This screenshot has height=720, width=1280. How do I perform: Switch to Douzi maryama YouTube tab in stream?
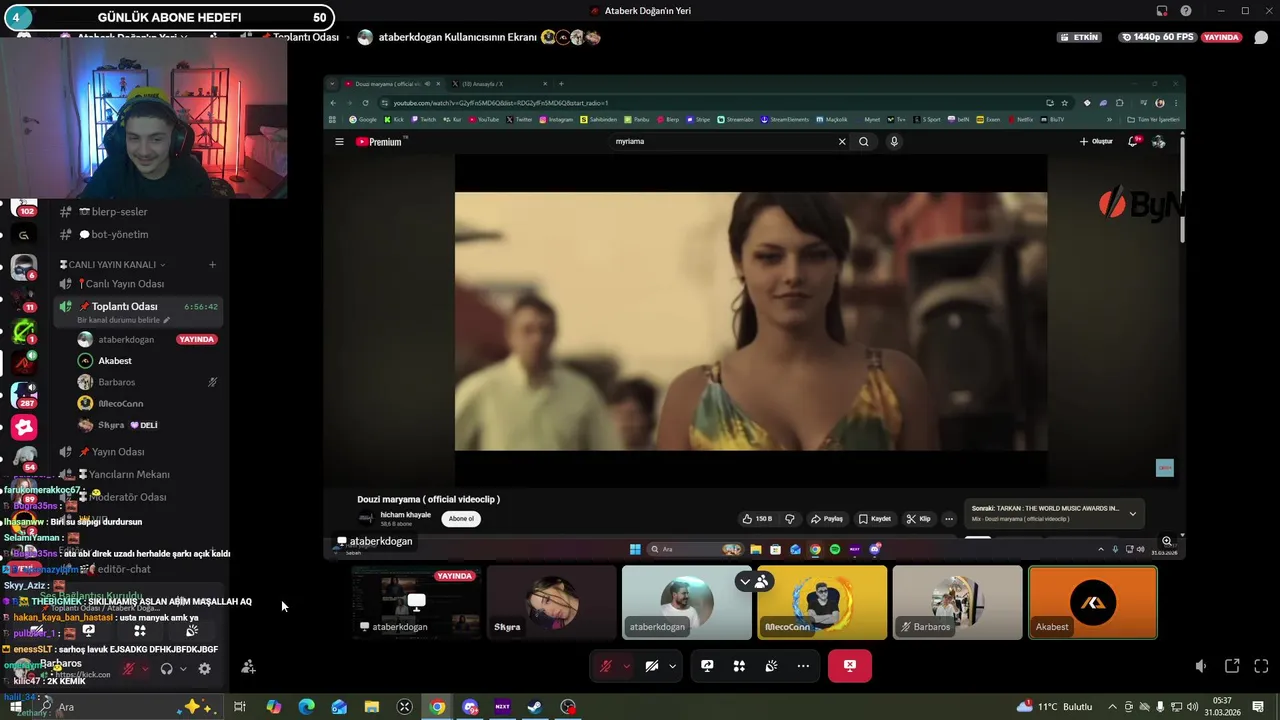(x=390, y=84)
